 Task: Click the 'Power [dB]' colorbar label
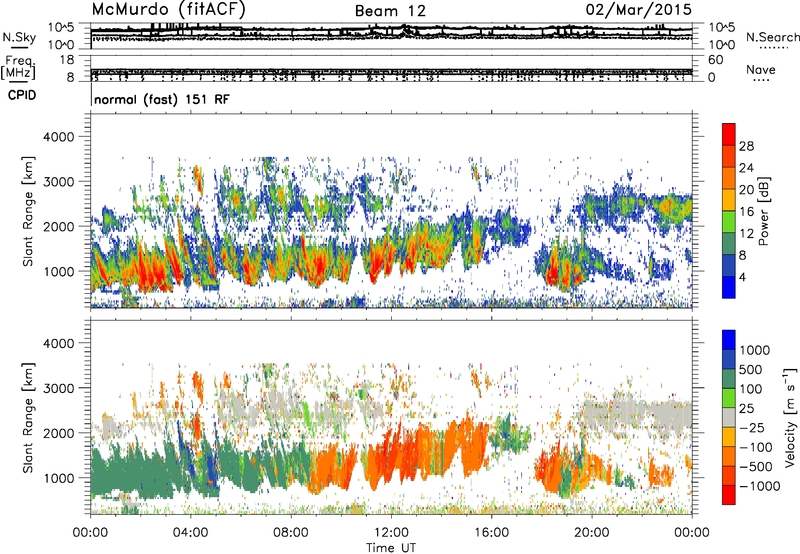coord(764,211)
